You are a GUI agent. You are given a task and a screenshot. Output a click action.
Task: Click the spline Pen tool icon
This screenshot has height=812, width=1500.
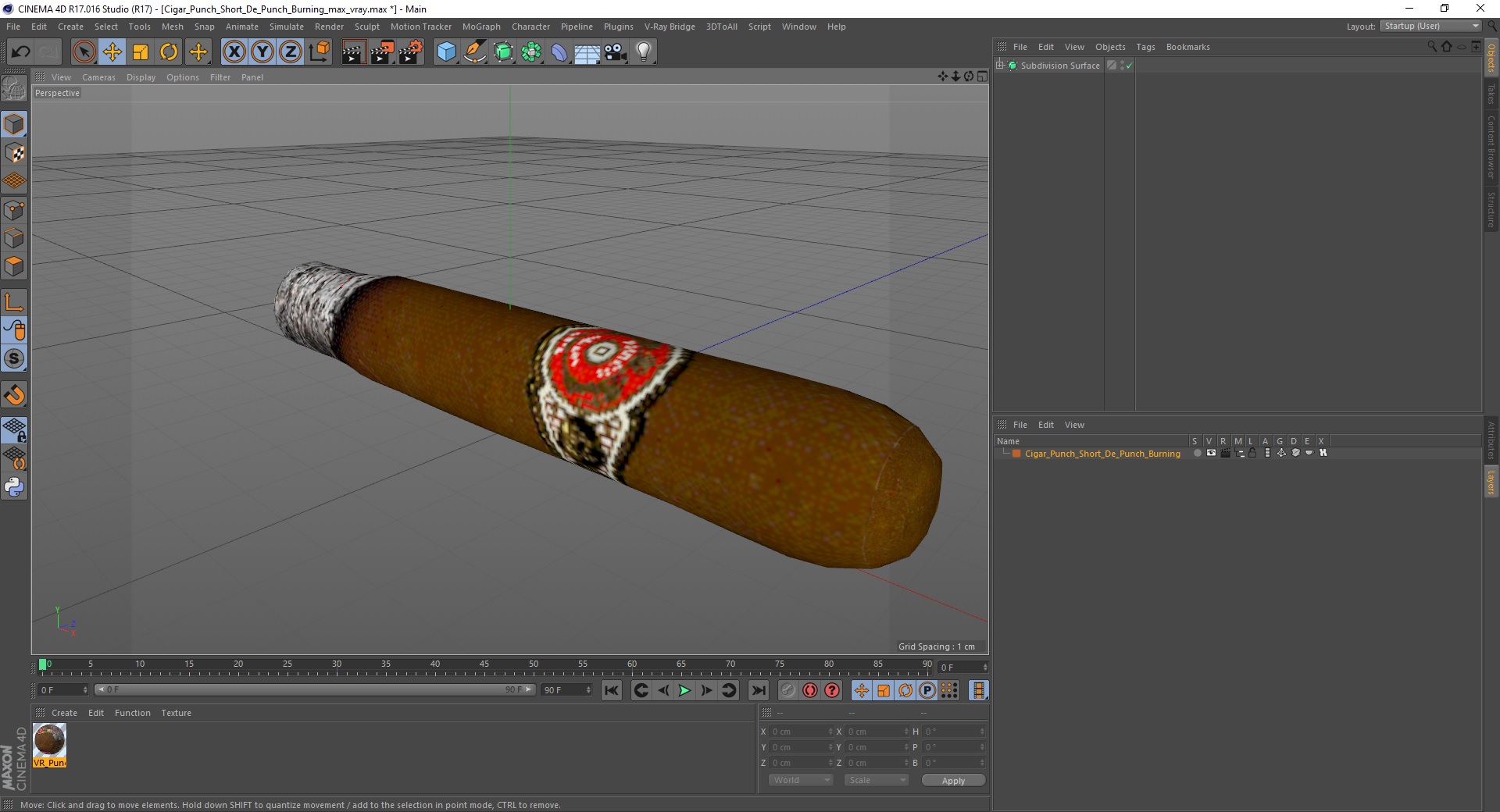(475, 52)
